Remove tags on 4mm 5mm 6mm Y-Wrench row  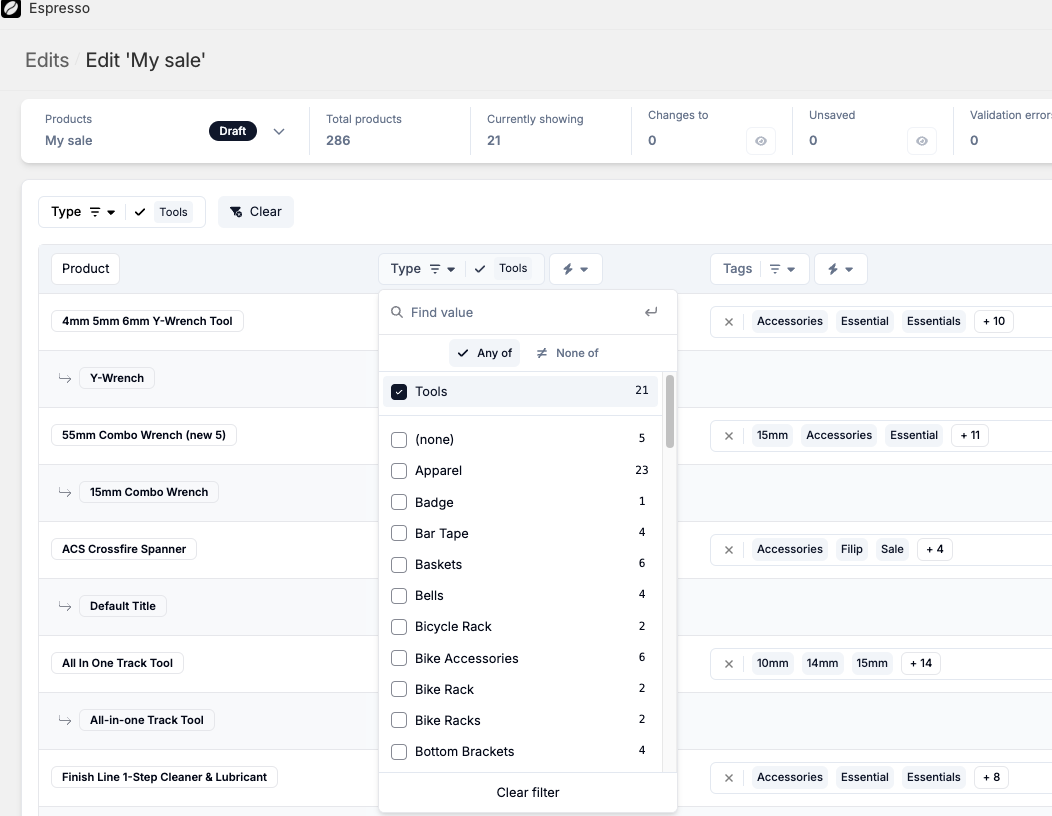click(729, 322)
